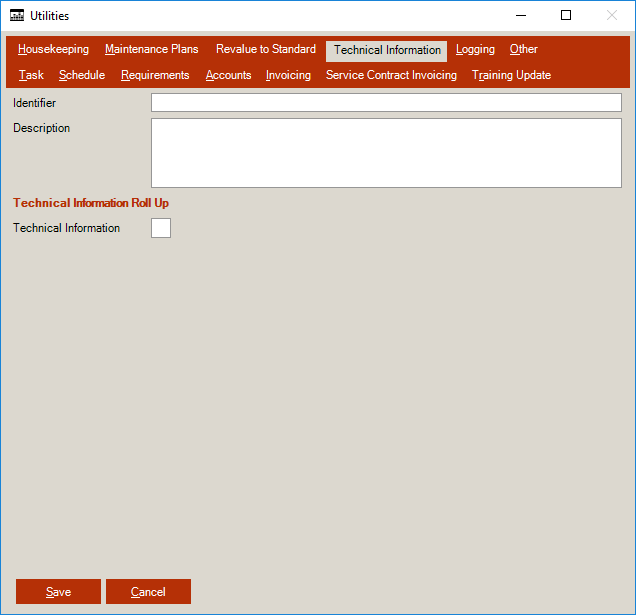Click the Save button
Viewport: 636px width, 615px height.
[58, 592]
